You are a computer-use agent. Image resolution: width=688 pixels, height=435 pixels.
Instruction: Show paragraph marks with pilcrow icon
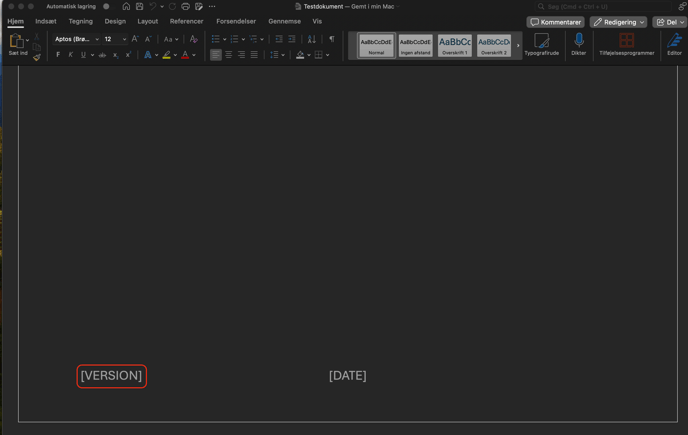coord(332,39)
